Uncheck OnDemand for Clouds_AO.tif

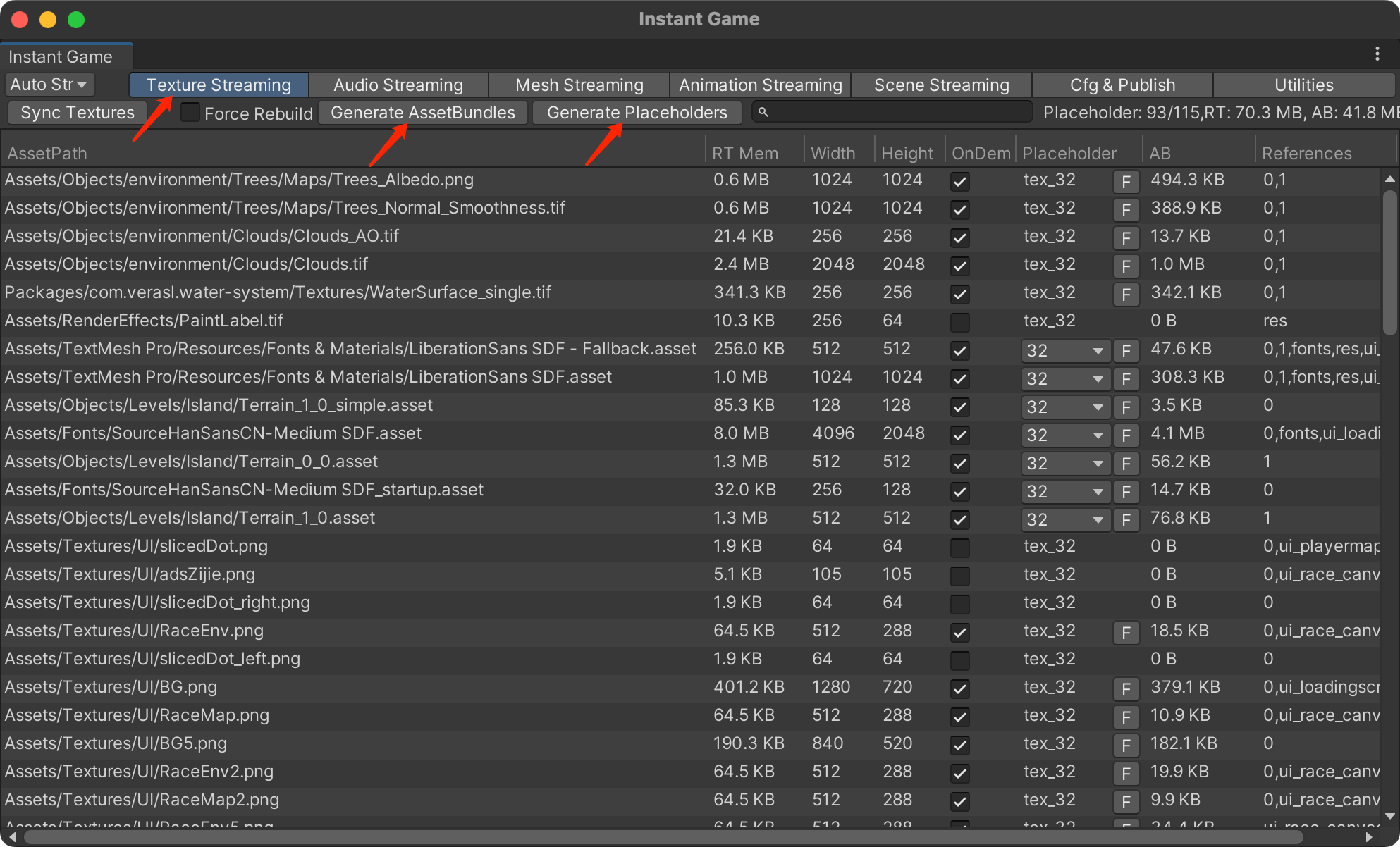[x=959, y=237]
